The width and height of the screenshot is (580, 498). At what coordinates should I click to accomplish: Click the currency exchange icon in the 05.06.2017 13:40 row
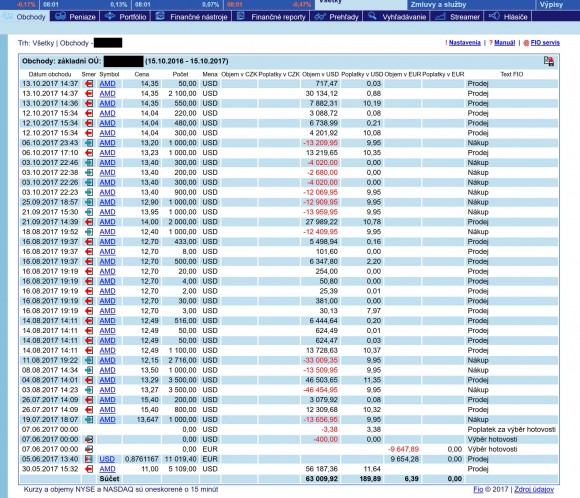(x=89, y=459)
